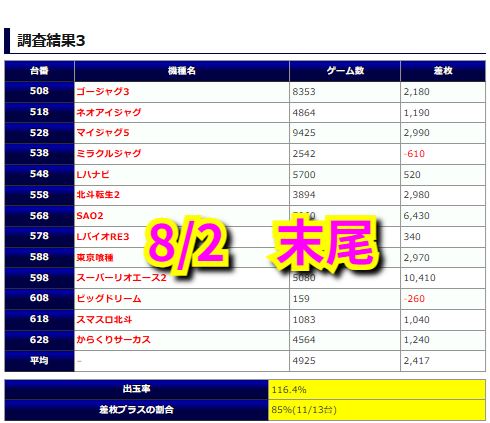Select machine number 528 cell
Viewport: 490px width, 423px height.
point(39,133)
